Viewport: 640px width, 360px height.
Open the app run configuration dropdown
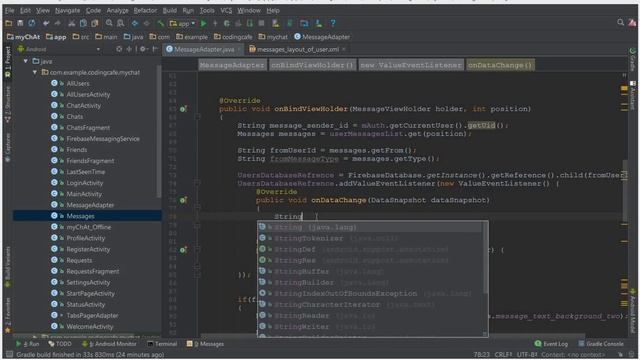pyautogui.click(x=182, y=24)
